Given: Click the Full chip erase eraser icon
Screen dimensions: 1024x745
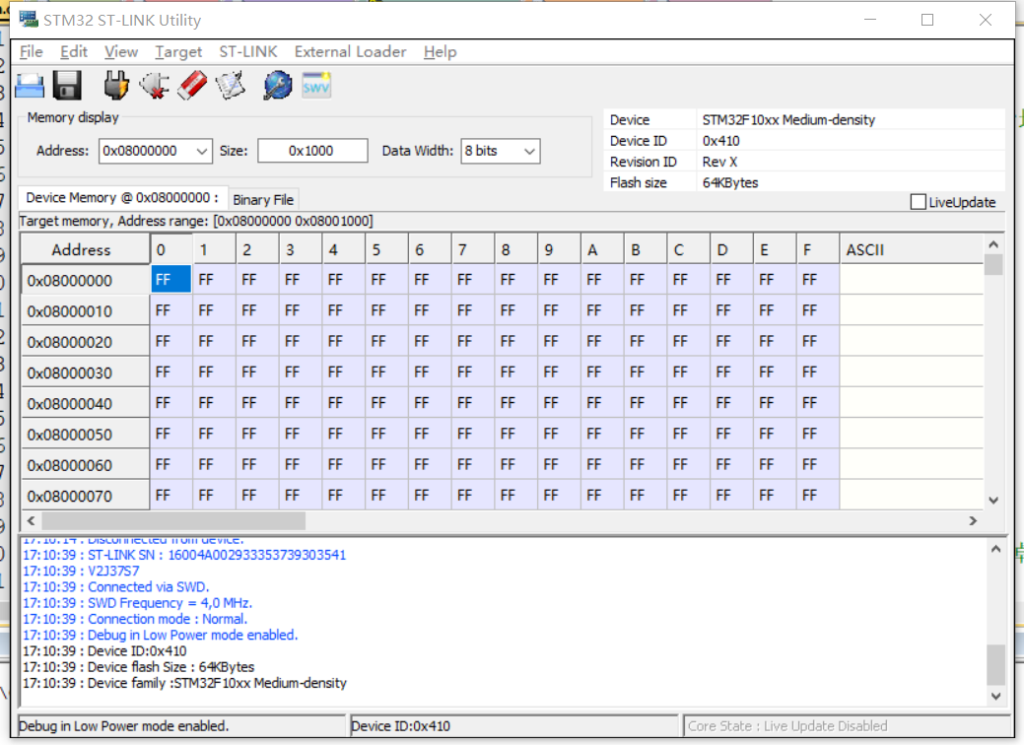Looking at the screenshot, I should point(192,86).
